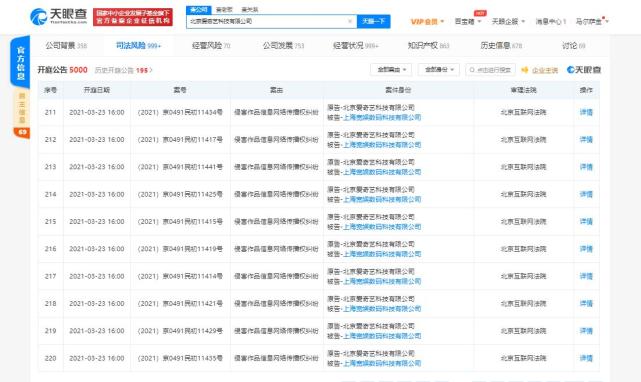Open the 百宝箱 dropdown menu
The image size is (641, 382).
tap(468, 22)
